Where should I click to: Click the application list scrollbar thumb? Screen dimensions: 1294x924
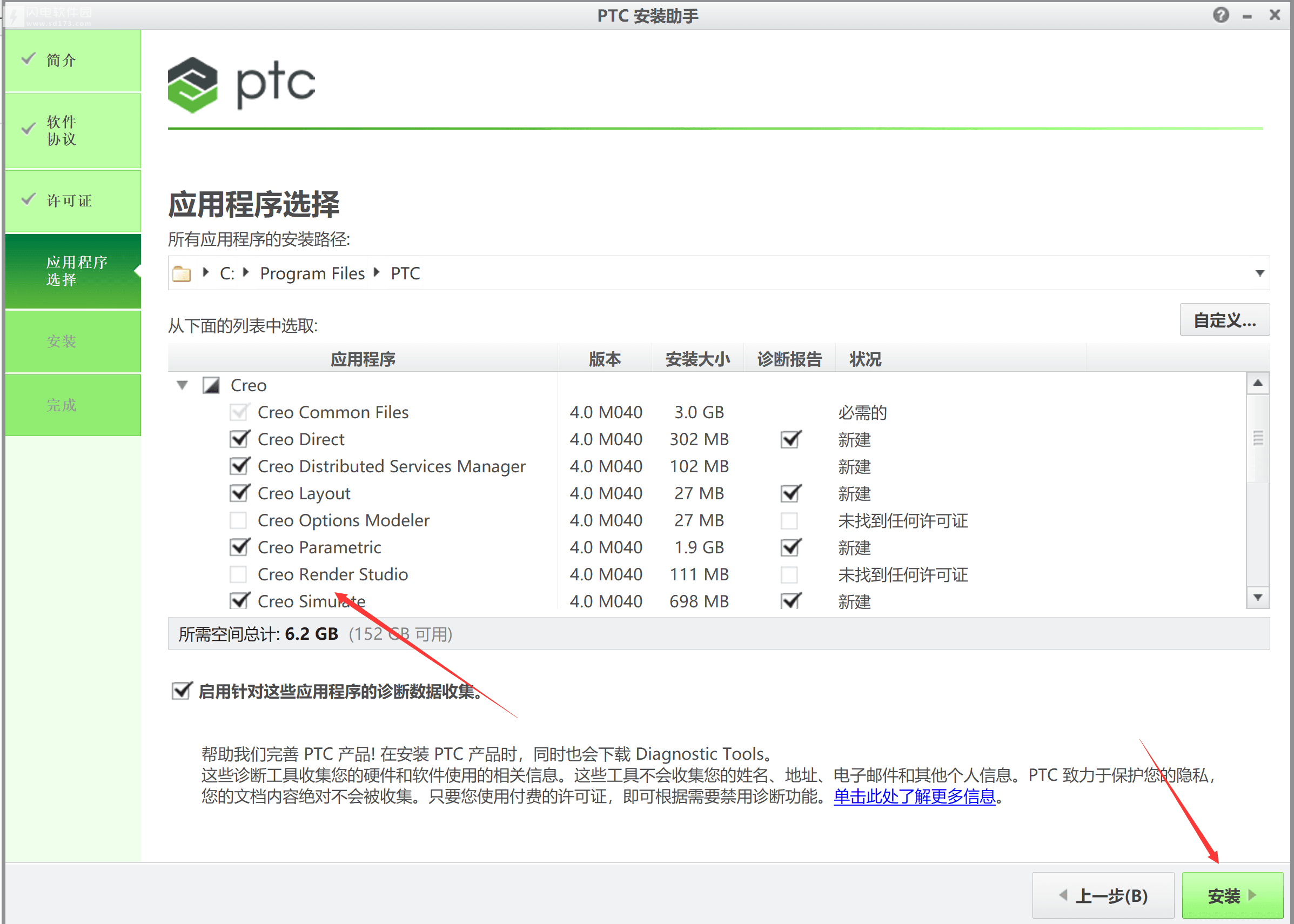click(1258, 438)
